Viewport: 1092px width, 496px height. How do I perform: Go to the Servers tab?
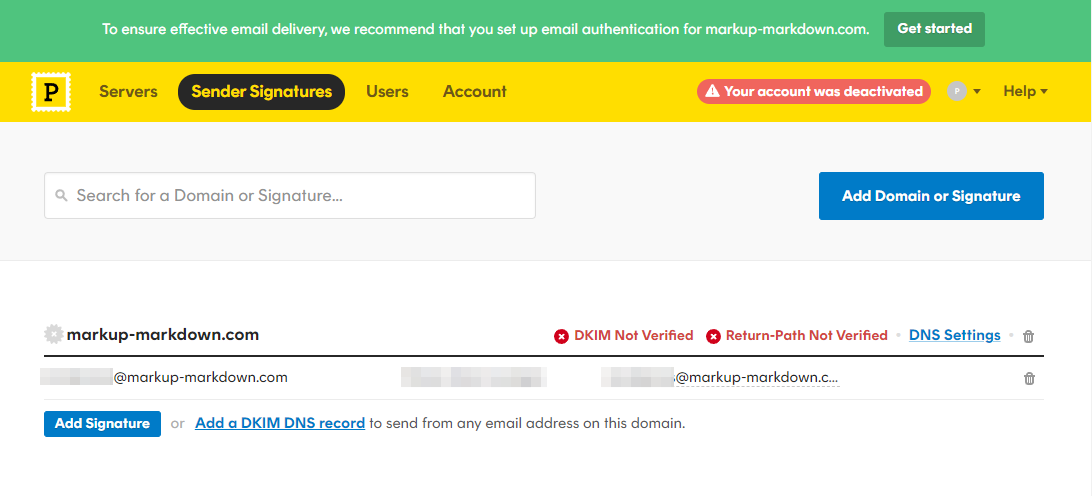pos(128,92)
